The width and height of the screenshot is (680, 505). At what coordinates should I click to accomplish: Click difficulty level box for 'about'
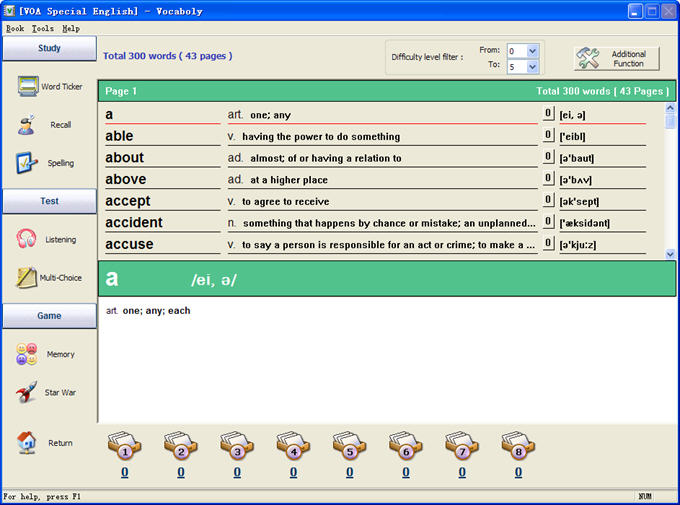pos(548,157)
